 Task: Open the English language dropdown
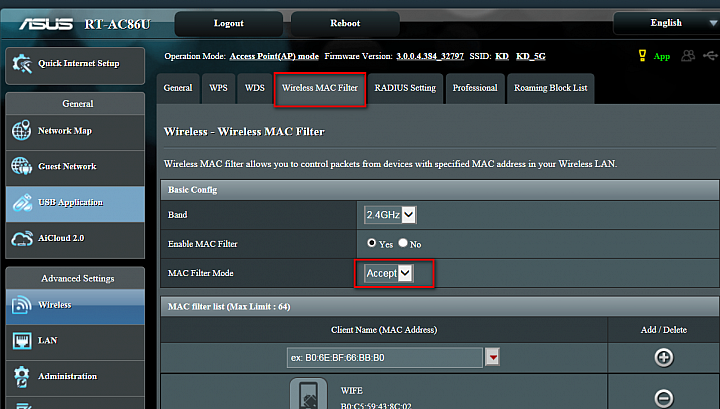pyautogui.click(x=666, y=23)
